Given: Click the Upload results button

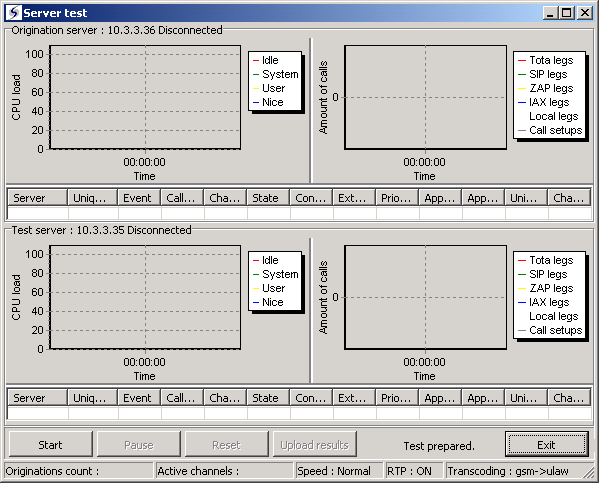Looking at the screenshot, I should (315, 445).
